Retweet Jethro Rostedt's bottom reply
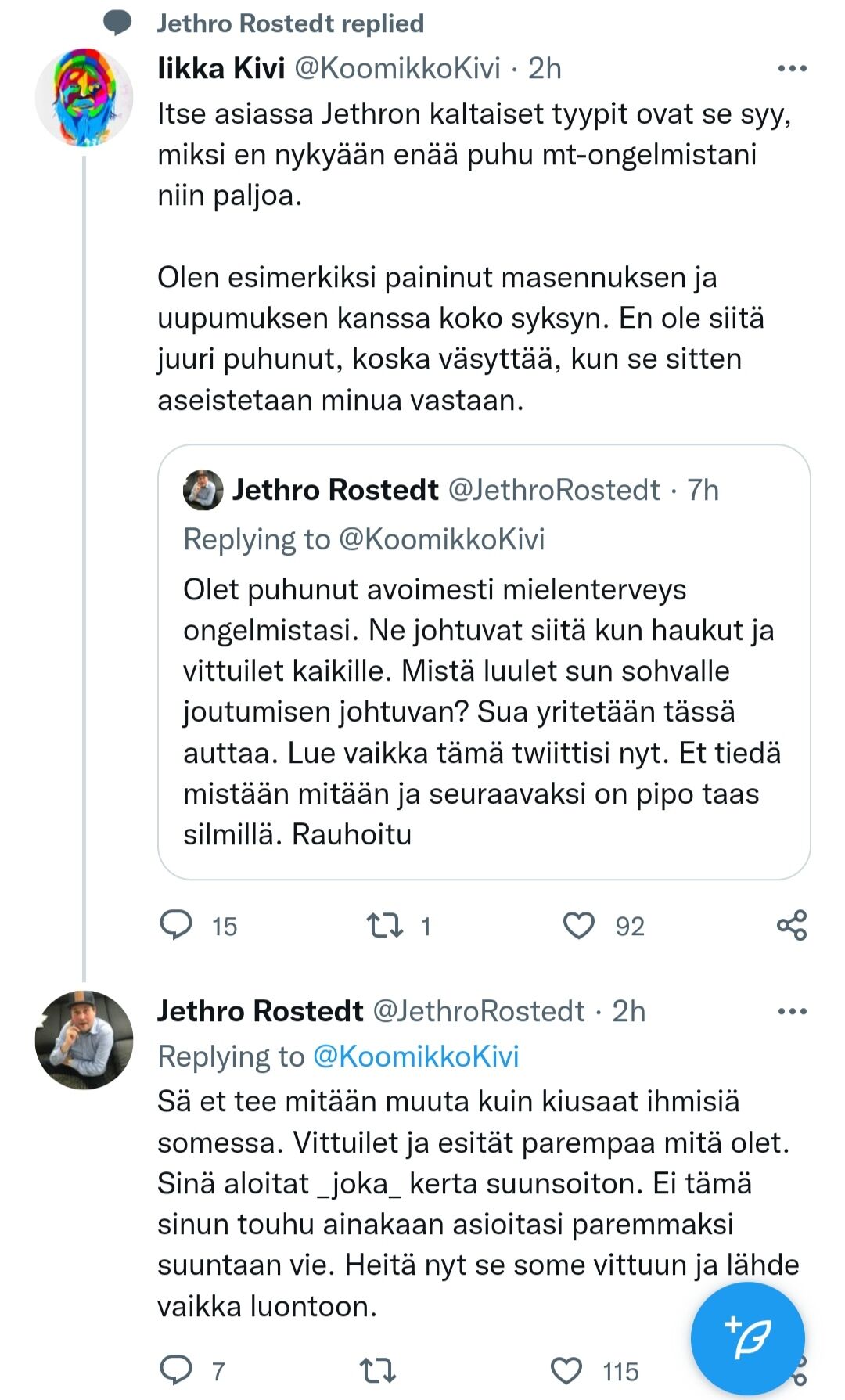845x1400 pixels. tap(378, 1370)
